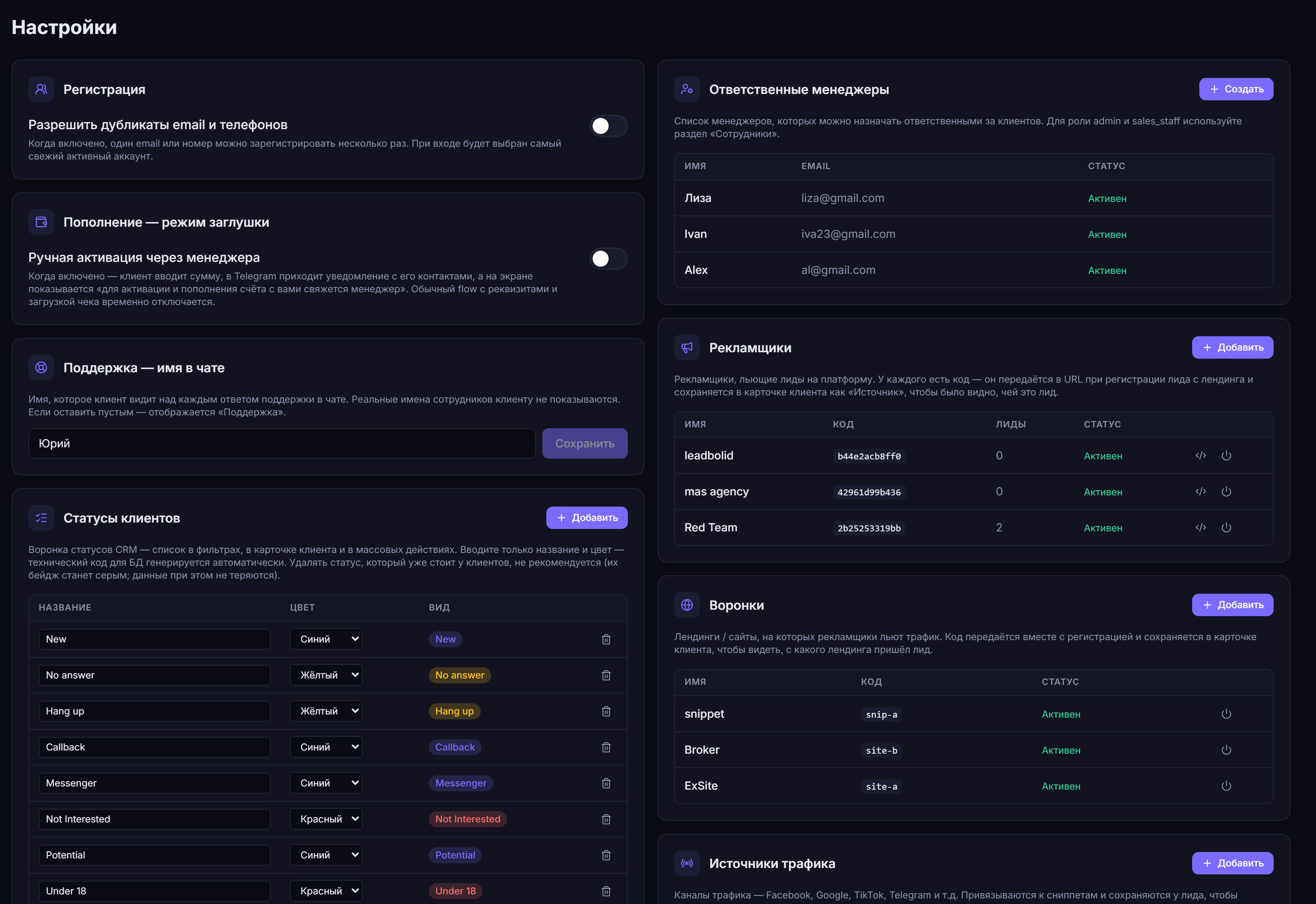Show embed code for Red Team

click(1201, 527)
